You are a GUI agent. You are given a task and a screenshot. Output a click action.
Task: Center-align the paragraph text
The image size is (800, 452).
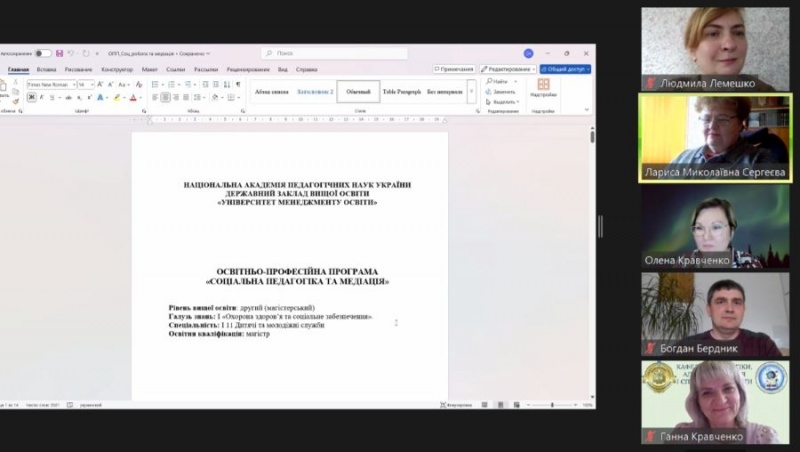click(x=166, y=98)
